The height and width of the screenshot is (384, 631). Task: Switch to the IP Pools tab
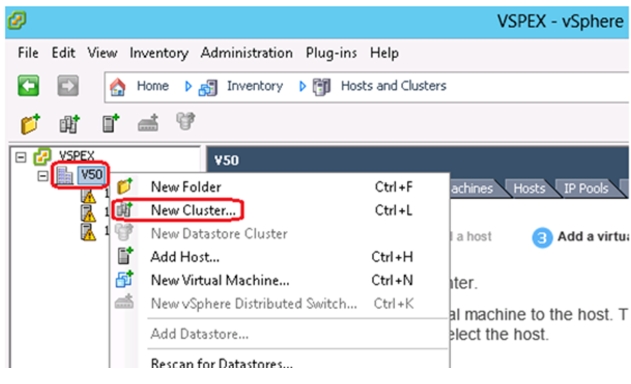coord(586,188)
